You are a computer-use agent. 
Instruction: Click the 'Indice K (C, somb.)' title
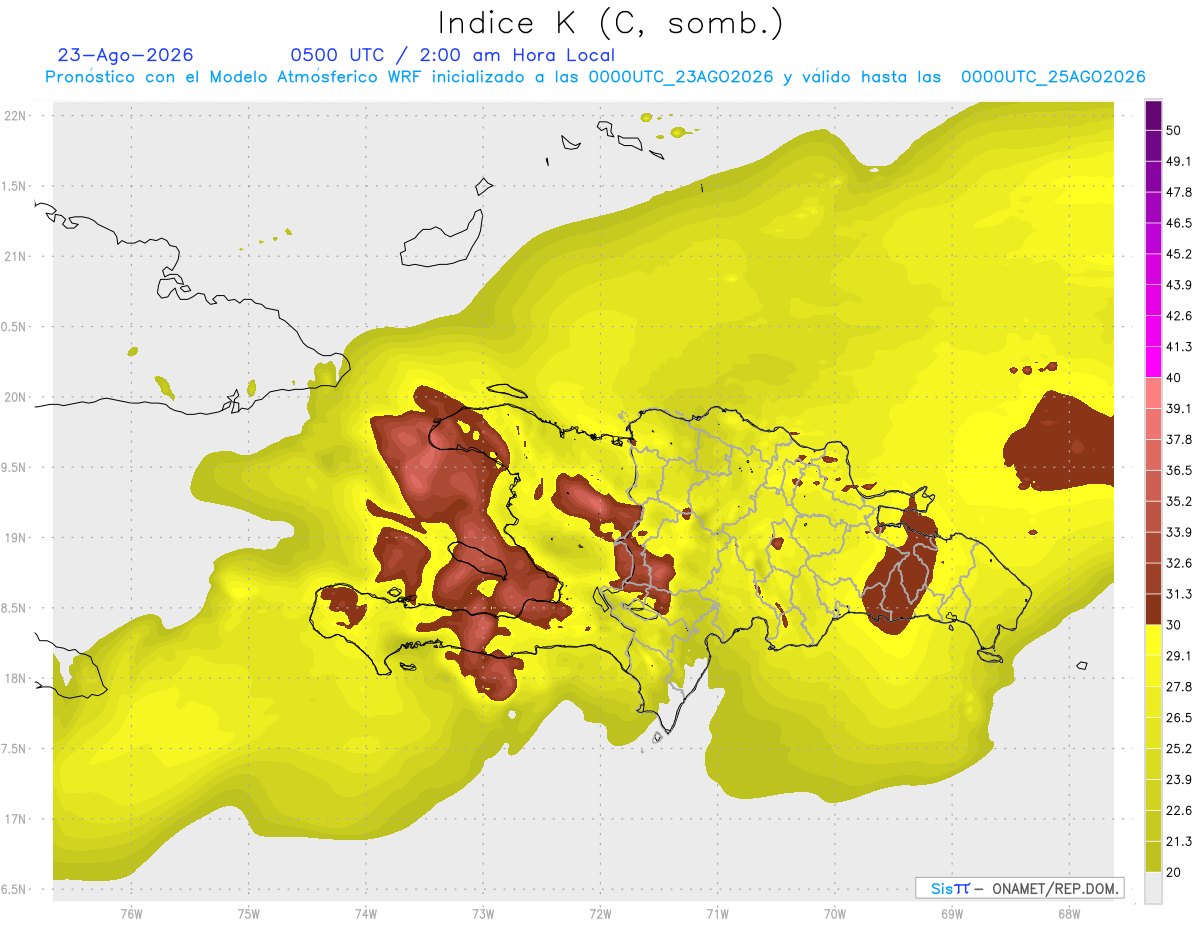pos(610,22)
